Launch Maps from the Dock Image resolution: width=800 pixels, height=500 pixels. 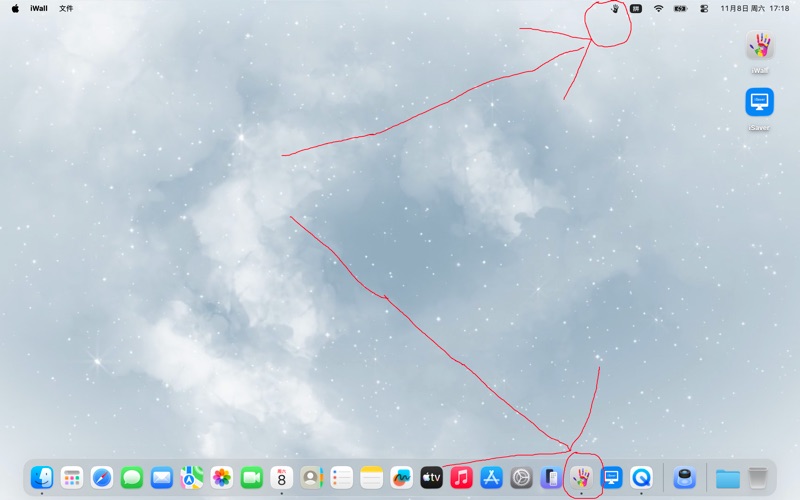(x=192, y=478)
